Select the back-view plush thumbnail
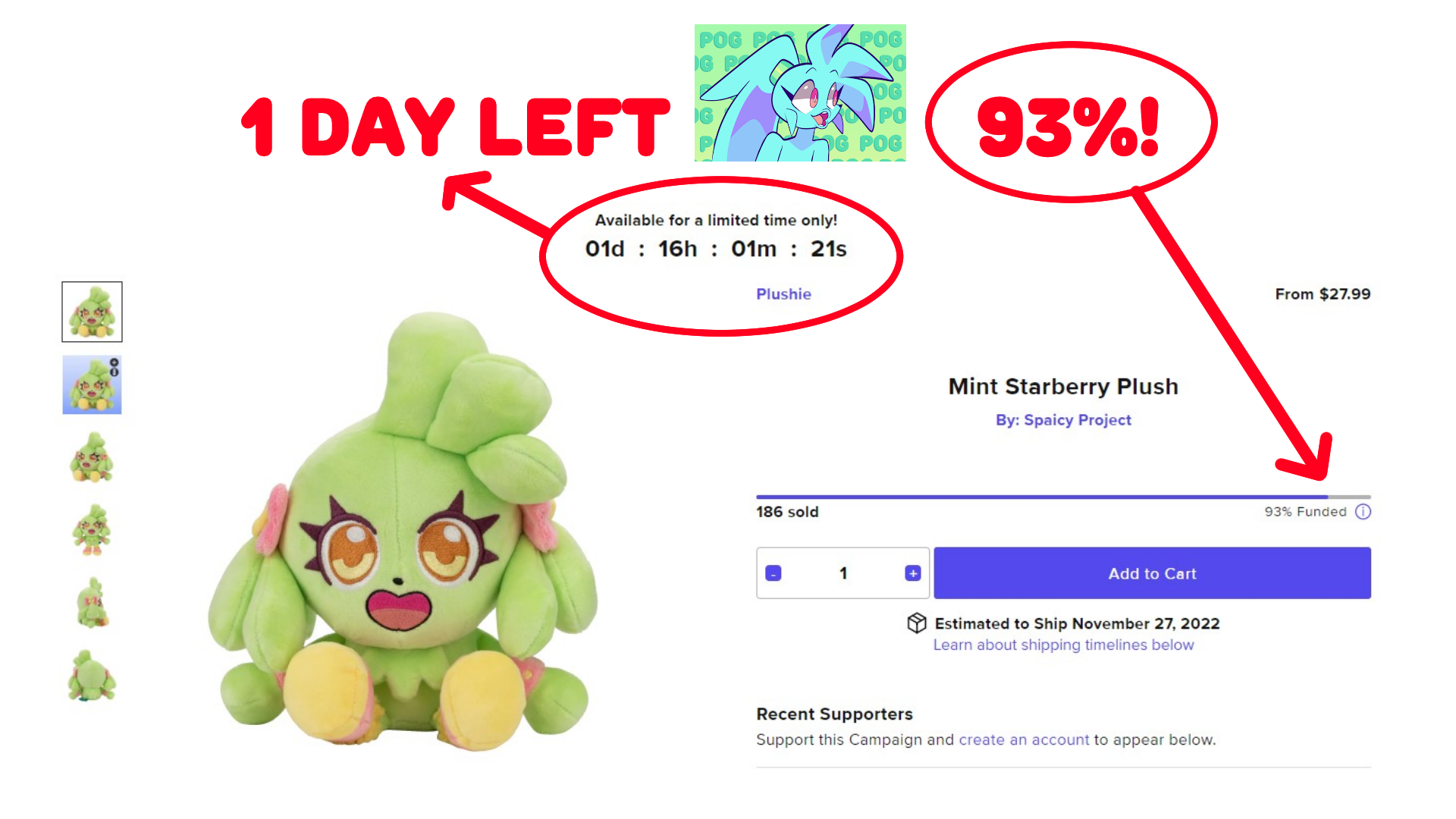Viewport: 1456px width, 819px height. point(92,676)
